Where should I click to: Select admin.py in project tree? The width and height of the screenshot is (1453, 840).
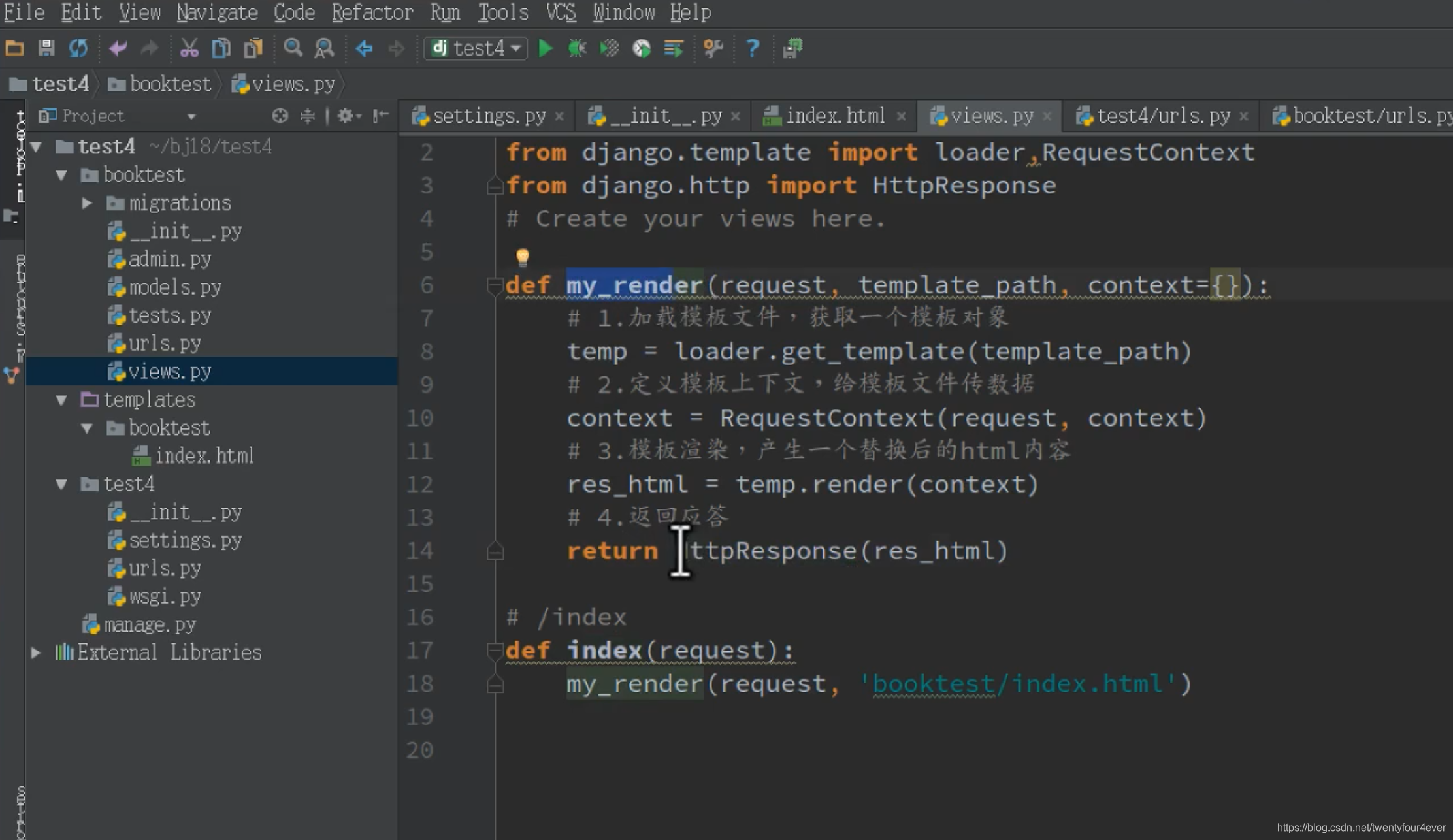point(159,259)
